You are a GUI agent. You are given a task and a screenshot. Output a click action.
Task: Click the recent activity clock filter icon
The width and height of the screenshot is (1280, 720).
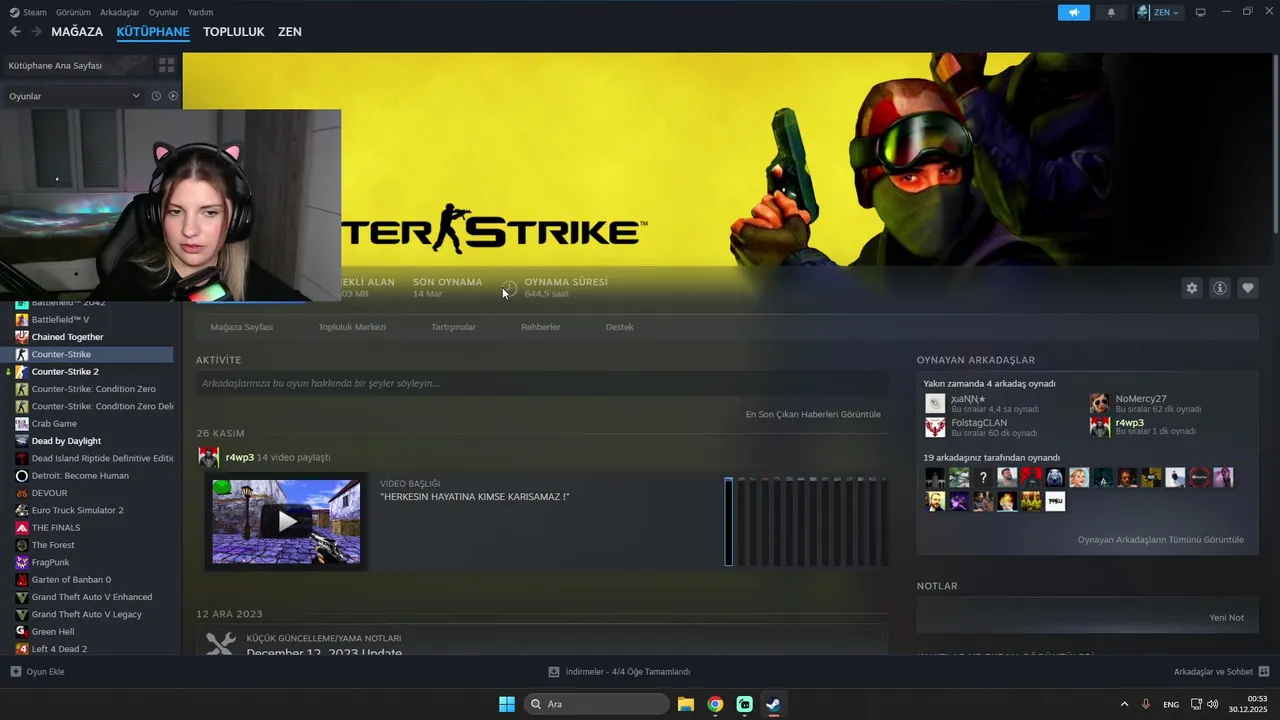click(156, 96)
